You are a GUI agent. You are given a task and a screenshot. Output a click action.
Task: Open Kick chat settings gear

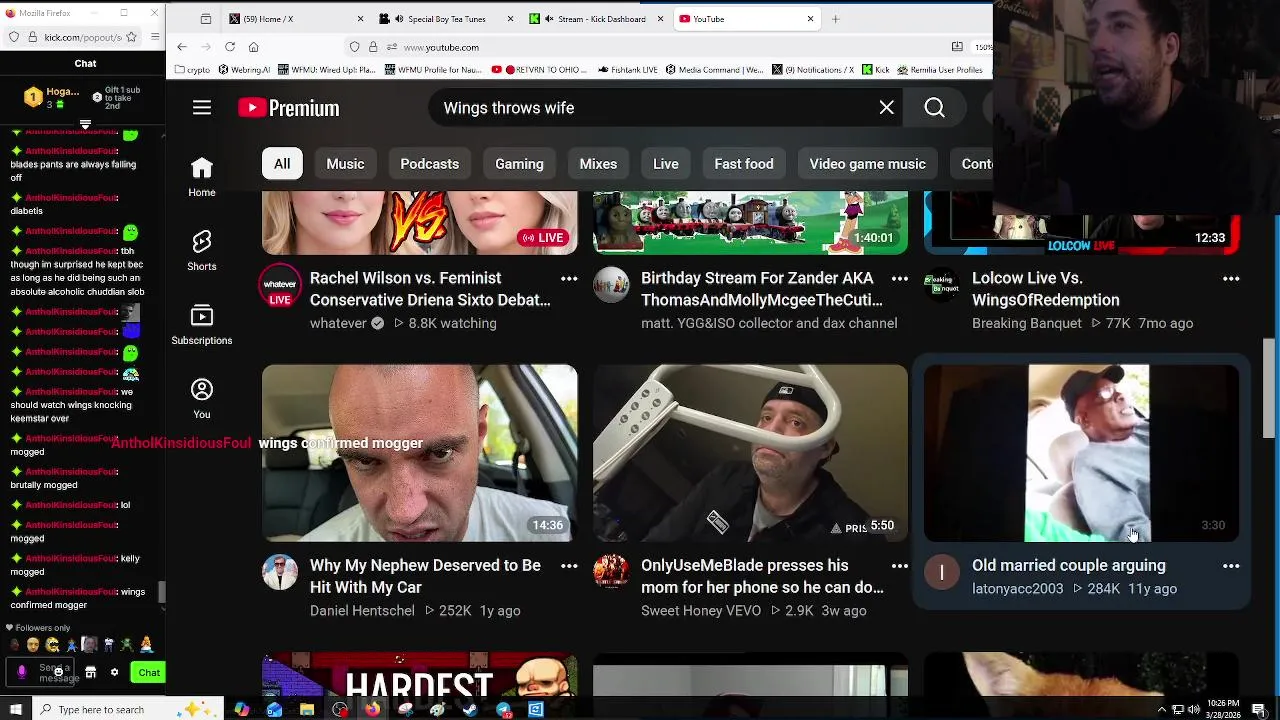click(114, 673)
